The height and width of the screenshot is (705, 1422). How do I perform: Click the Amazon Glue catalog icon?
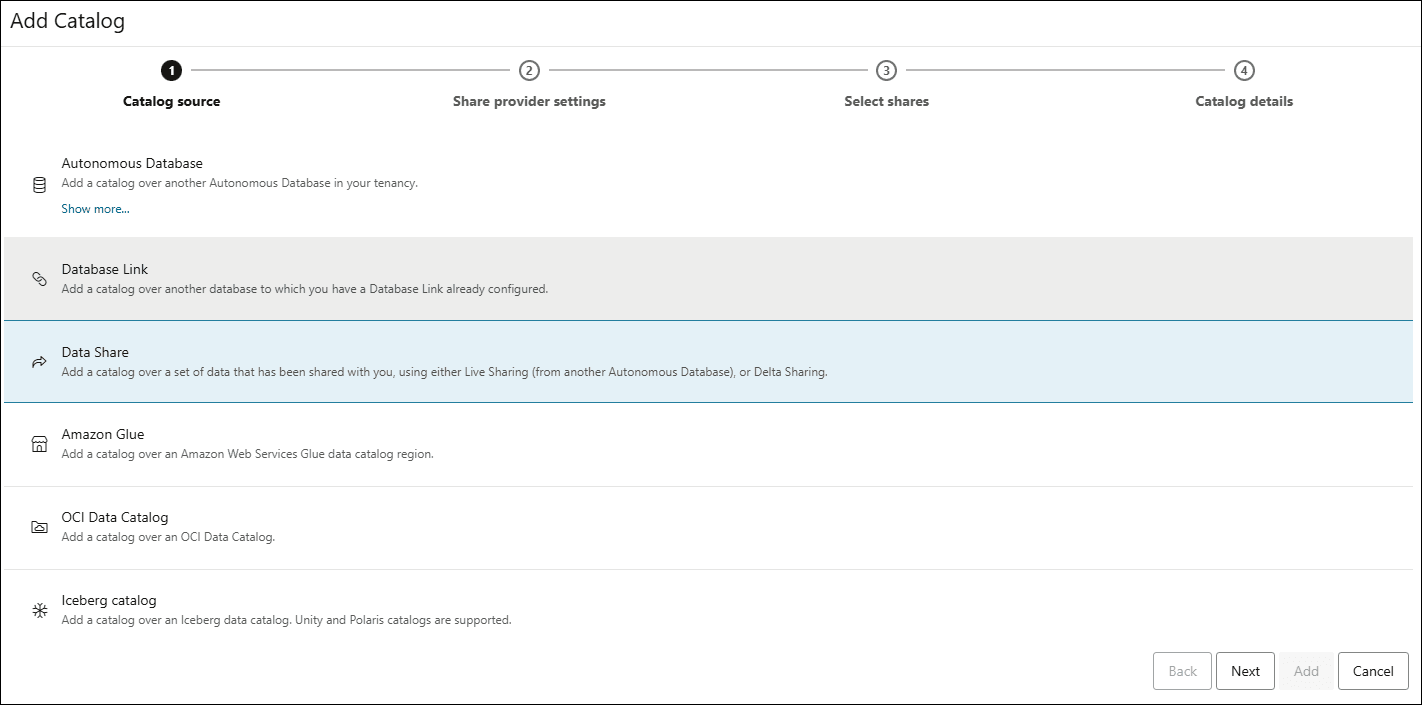(39, 443)
